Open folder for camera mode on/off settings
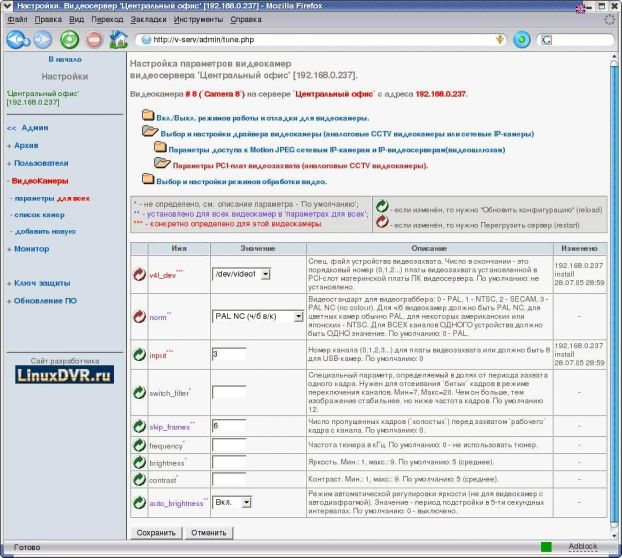 coord(148,115)
